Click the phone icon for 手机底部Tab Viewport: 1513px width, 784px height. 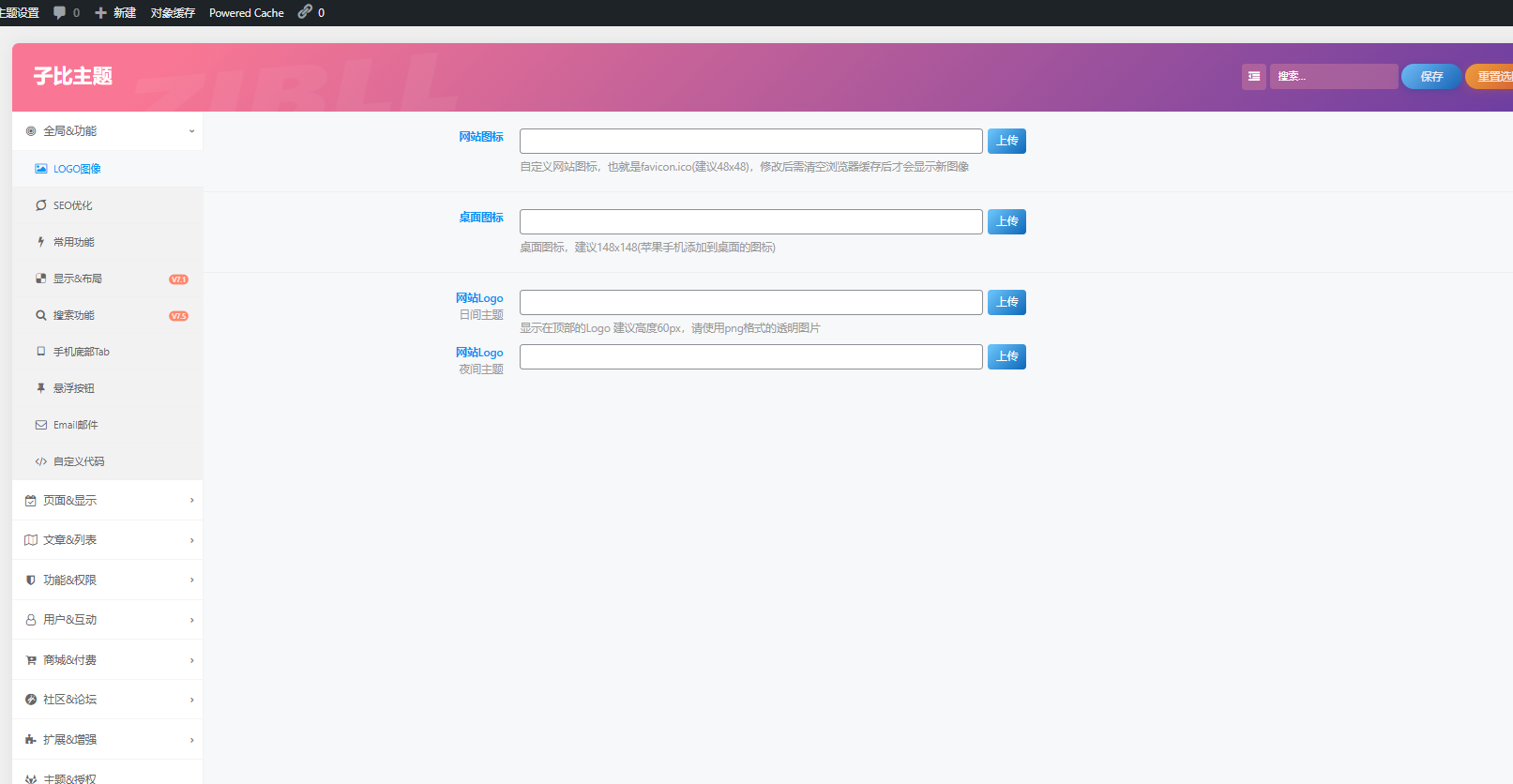point(41,352)
